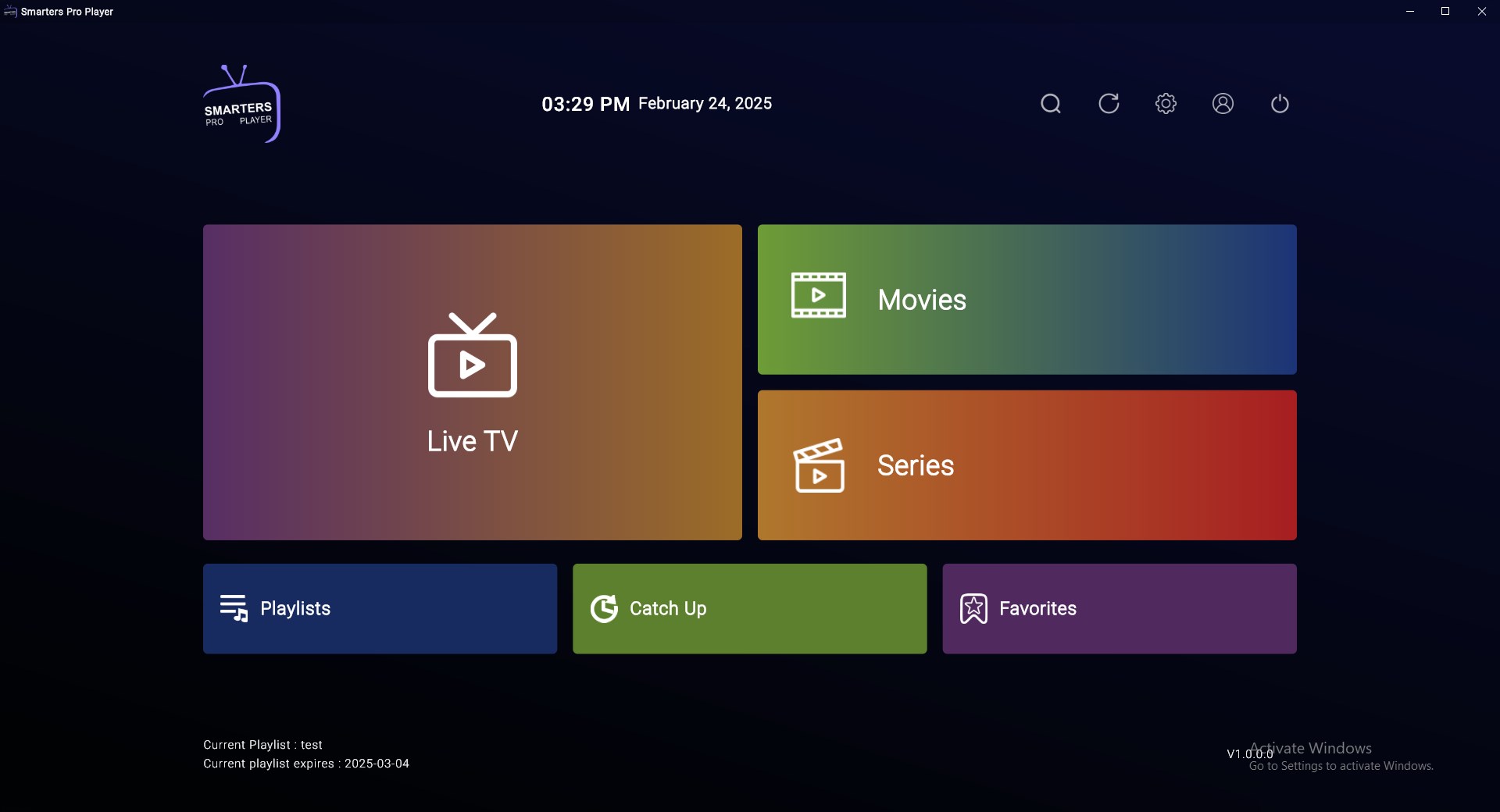Open the Playlists manager

click(x=380, y=608)
